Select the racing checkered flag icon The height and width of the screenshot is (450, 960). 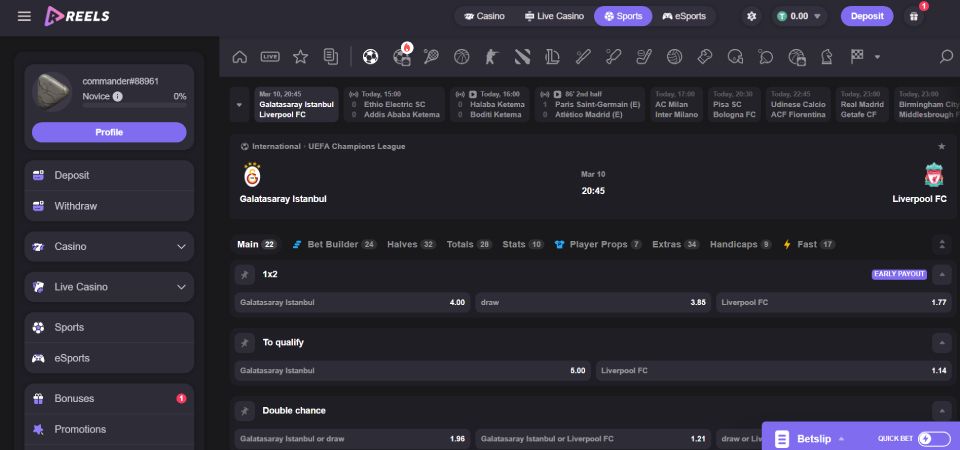(x=857, y=57)
